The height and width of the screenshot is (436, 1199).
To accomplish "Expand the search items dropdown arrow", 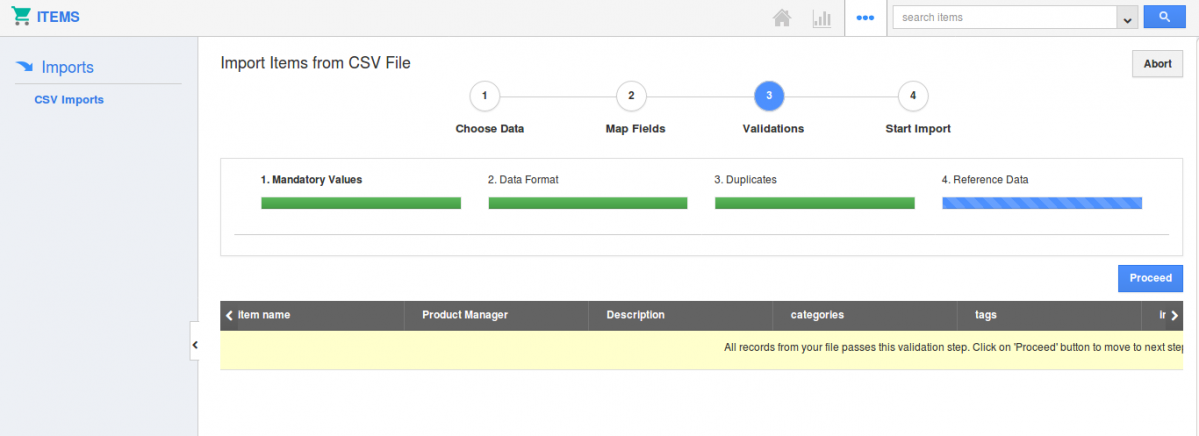I will (x=1128, y=18).
